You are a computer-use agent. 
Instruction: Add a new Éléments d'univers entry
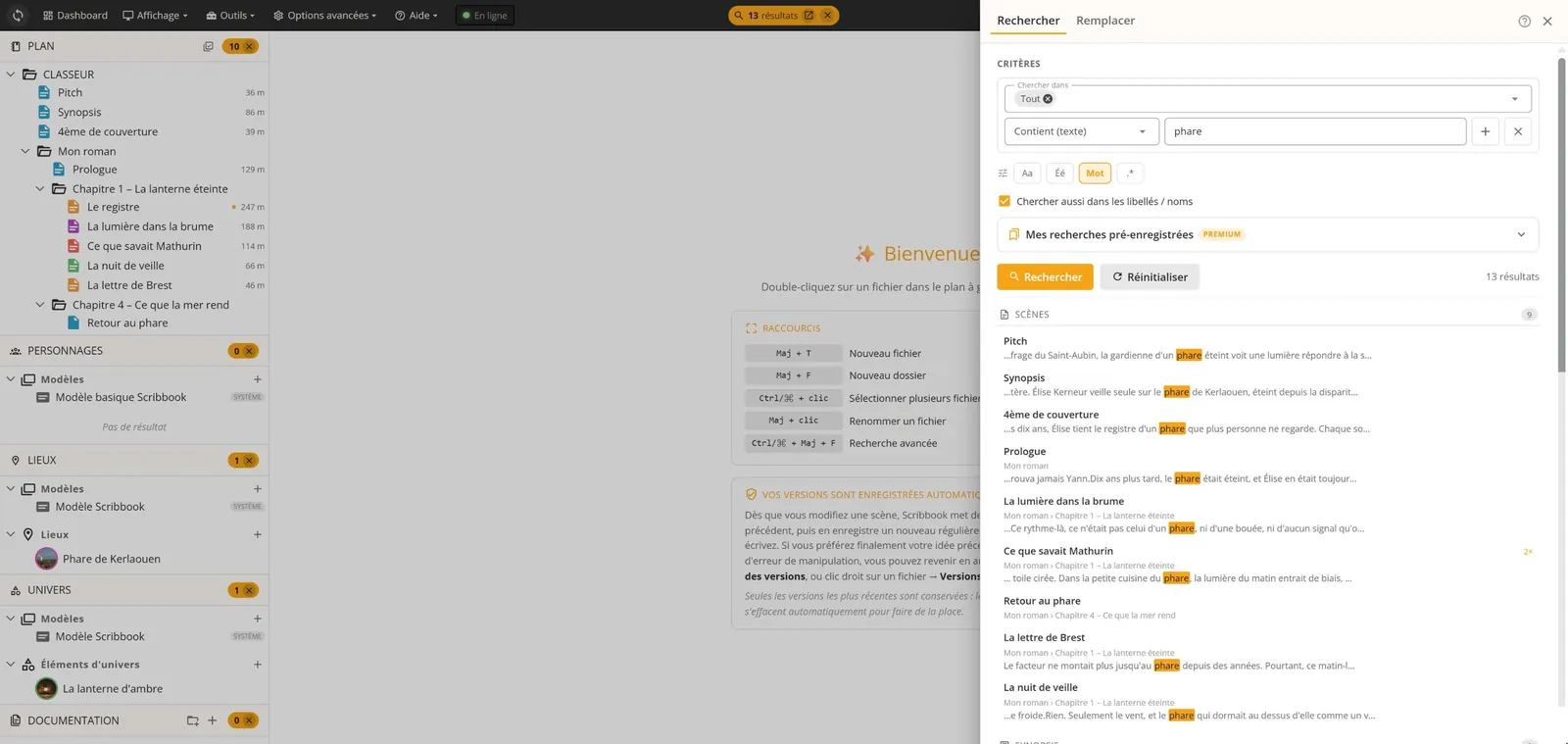pos(258,665)
